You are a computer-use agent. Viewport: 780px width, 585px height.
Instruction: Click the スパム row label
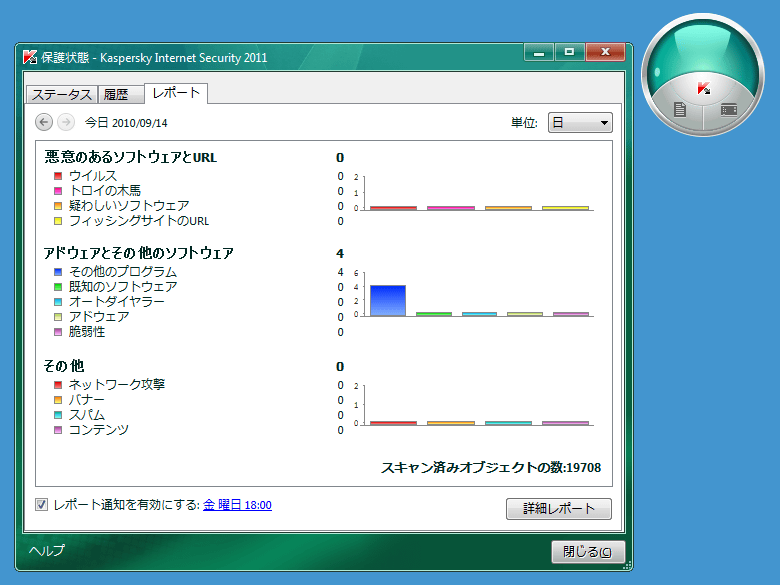tap(87, 415)
